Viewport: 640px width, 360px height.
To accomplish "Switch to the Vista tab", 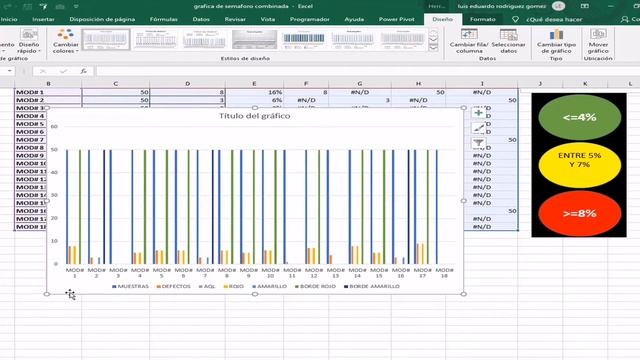I will 268,19.
